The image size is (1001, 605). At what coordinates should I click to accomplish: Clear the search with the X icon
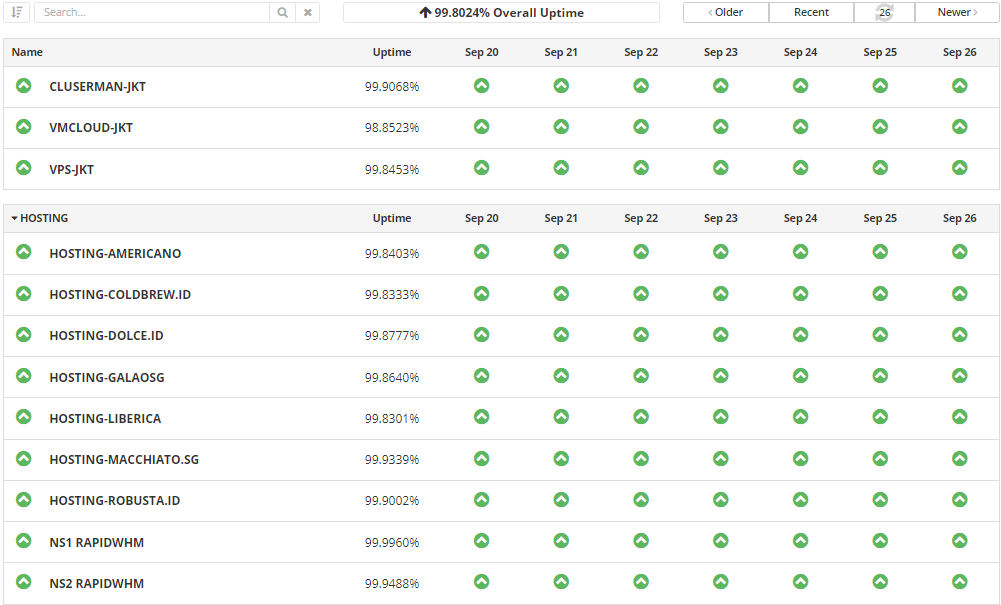pyautogui.click(x=308, y=13)
